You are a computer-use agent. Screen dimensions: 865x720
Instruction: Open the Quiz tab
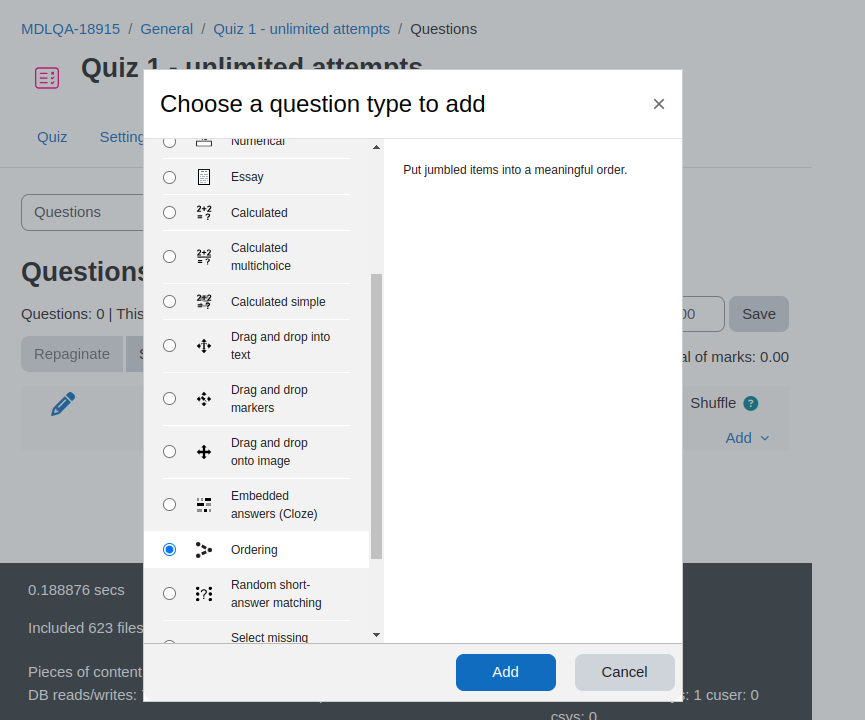[x=52, y=137]
